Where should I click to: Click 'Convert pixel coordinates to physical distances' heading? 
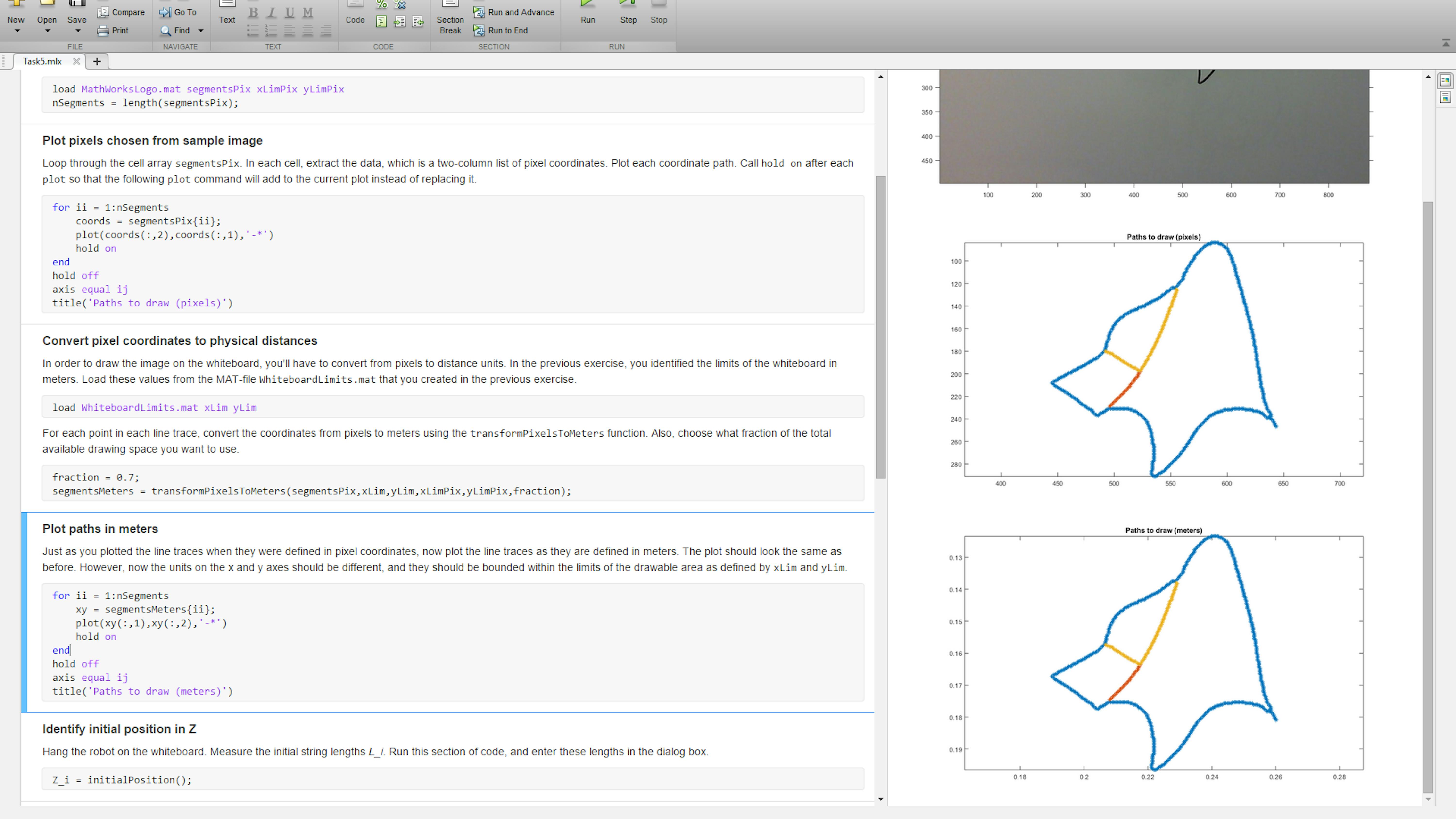point(180,341)
